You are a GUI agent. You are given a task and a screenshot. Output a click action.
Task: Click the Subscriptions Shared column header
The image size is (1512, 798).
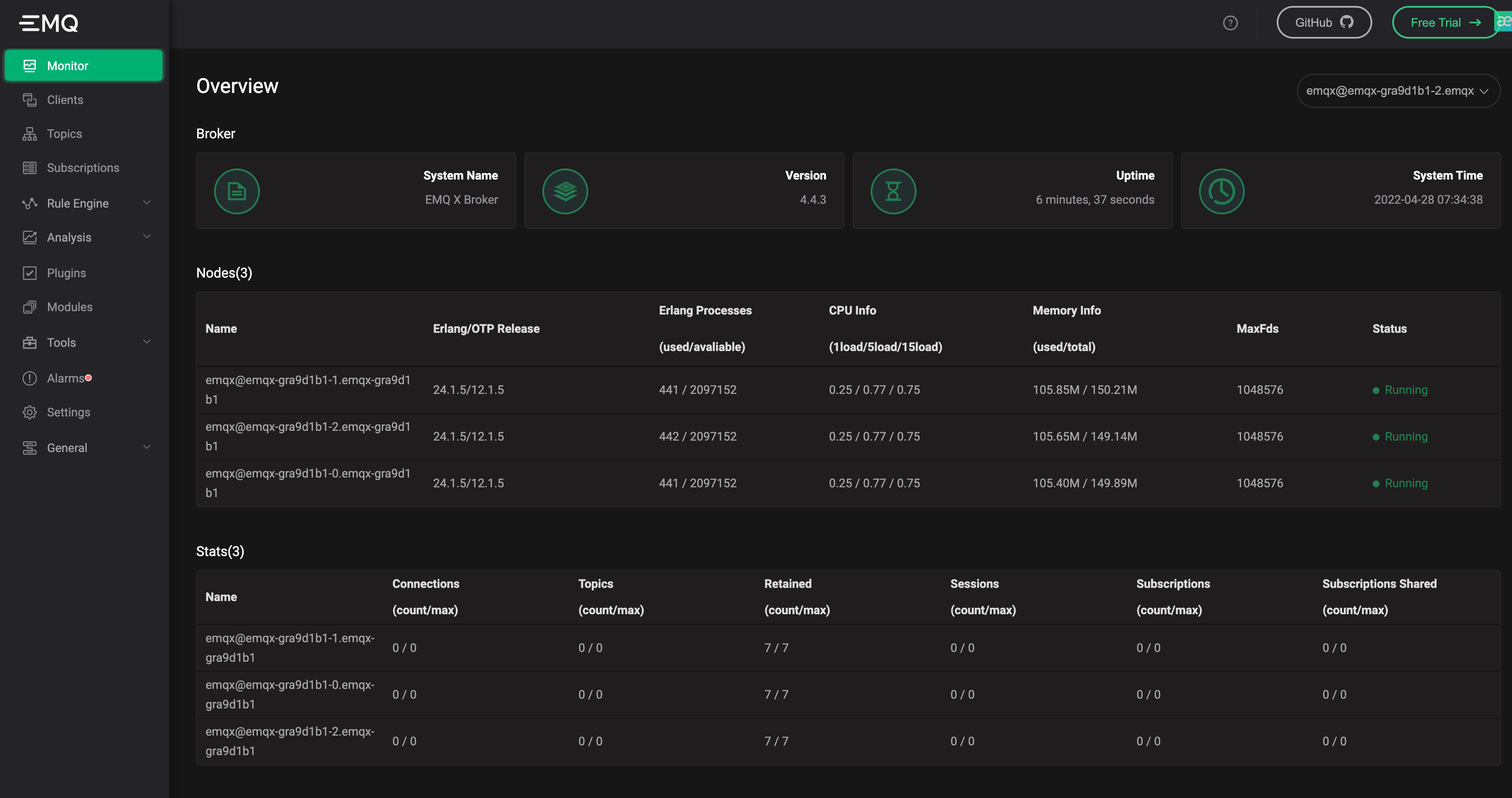pyautogui.click(x=1379, y=597)
